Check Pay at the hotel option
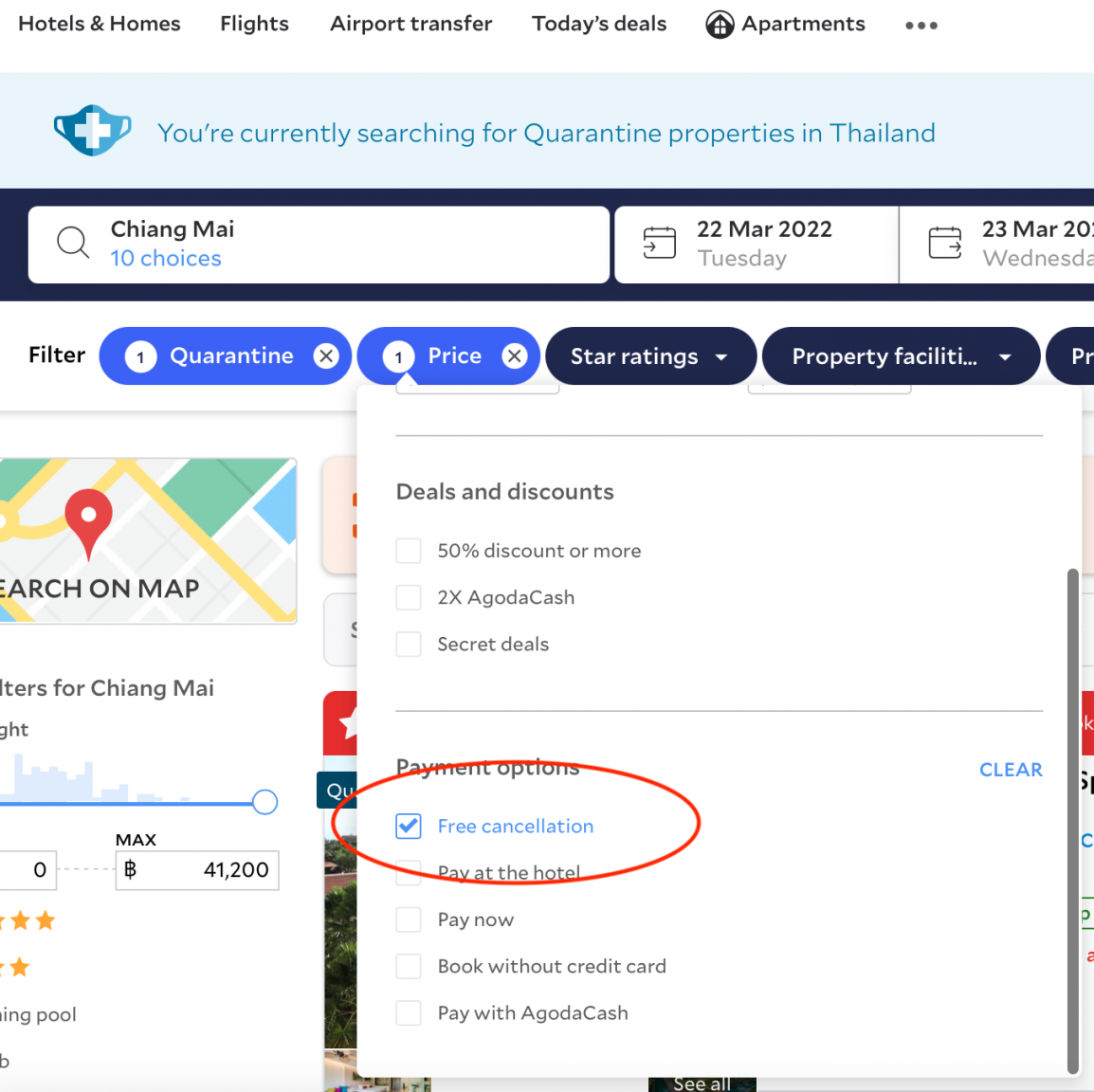The height and width of the screenshot is (1092, 1094). (409, 873)
